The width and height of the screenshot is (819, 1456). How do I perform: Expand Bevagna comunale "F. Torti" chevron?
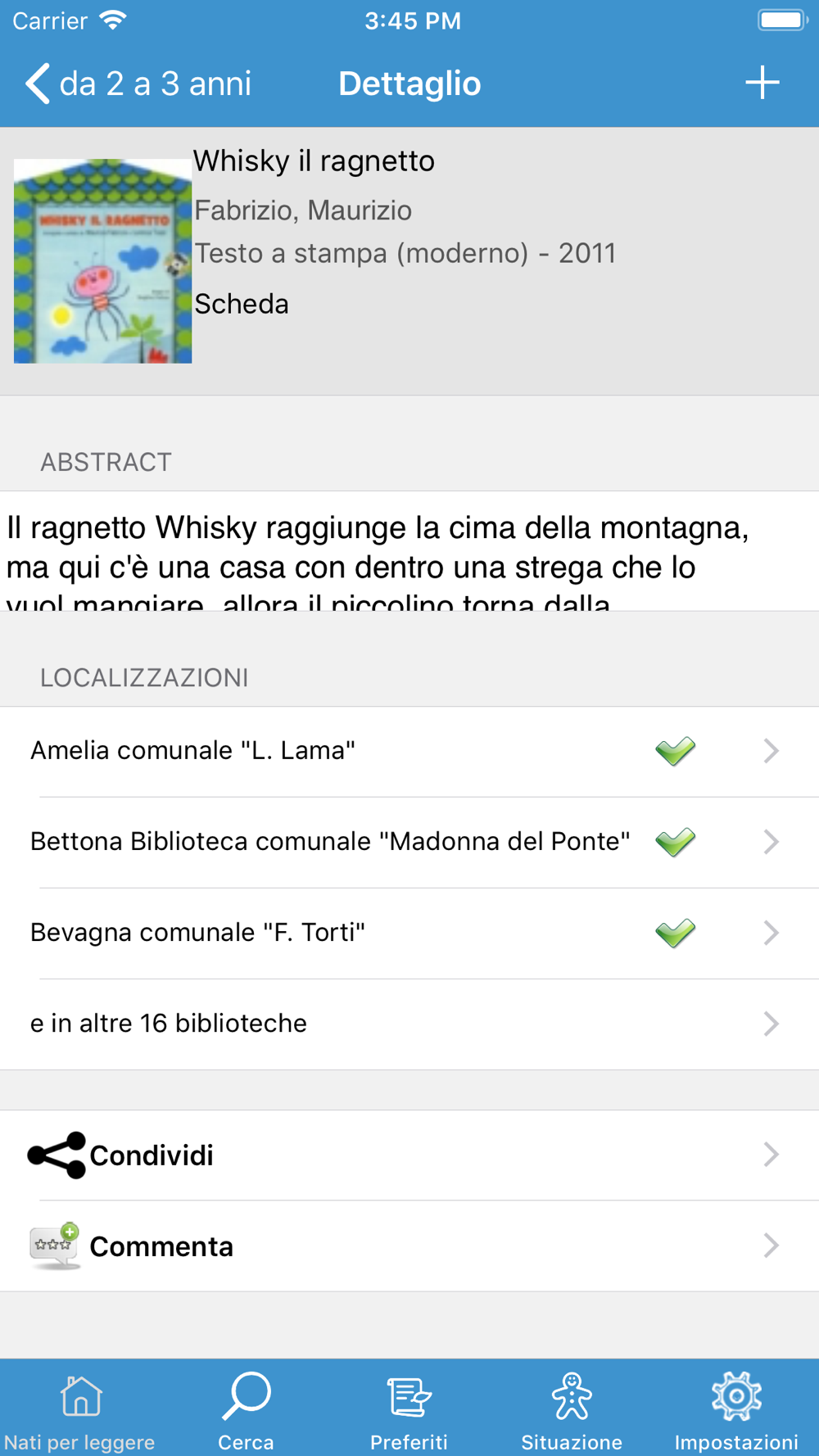point(771,933)
